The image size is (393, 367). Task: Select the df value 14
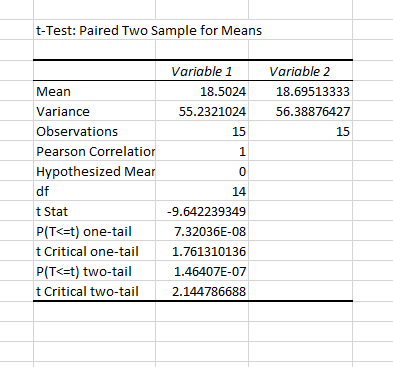(x=202, y=191)
